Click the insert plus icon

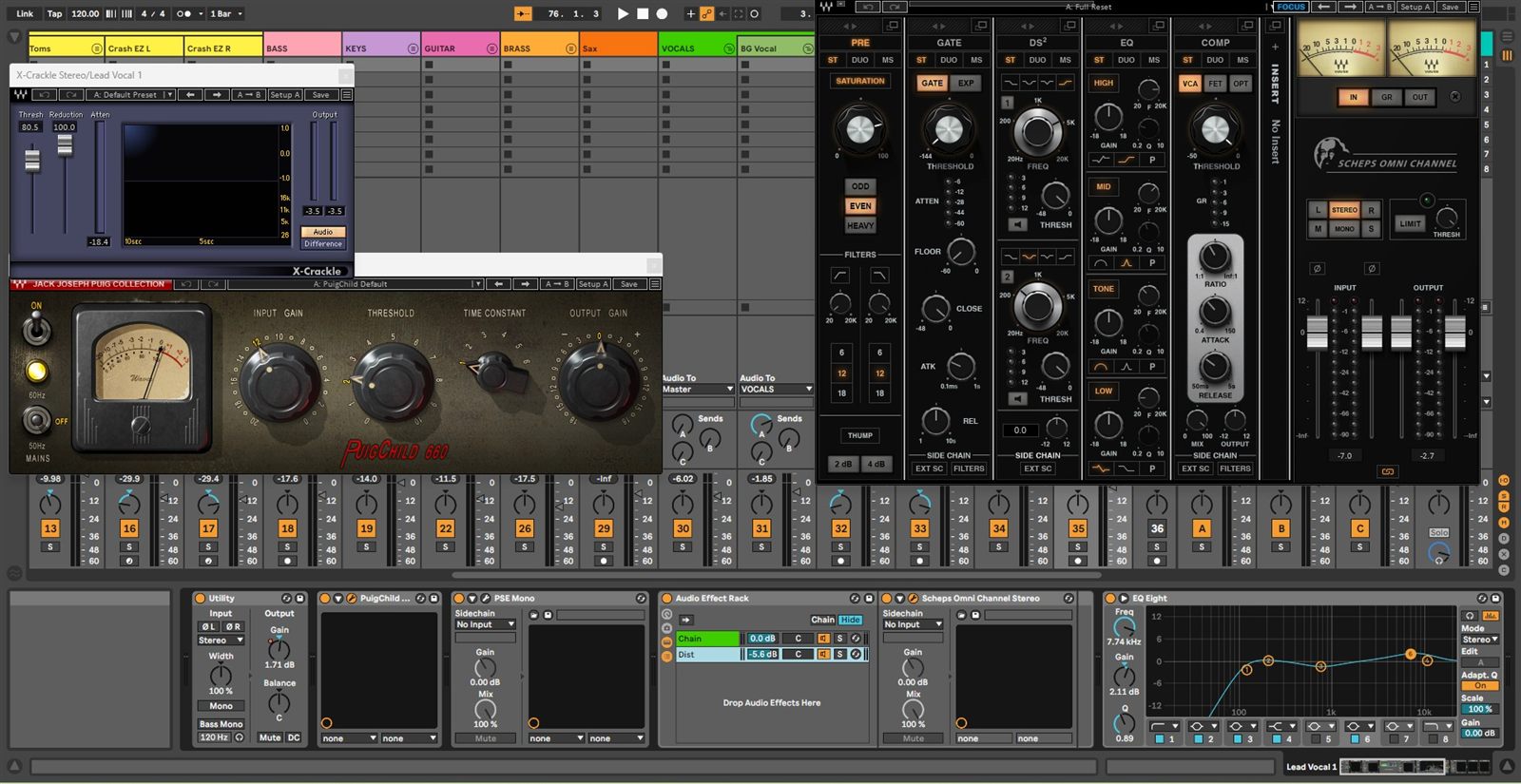pos(1275,46)
